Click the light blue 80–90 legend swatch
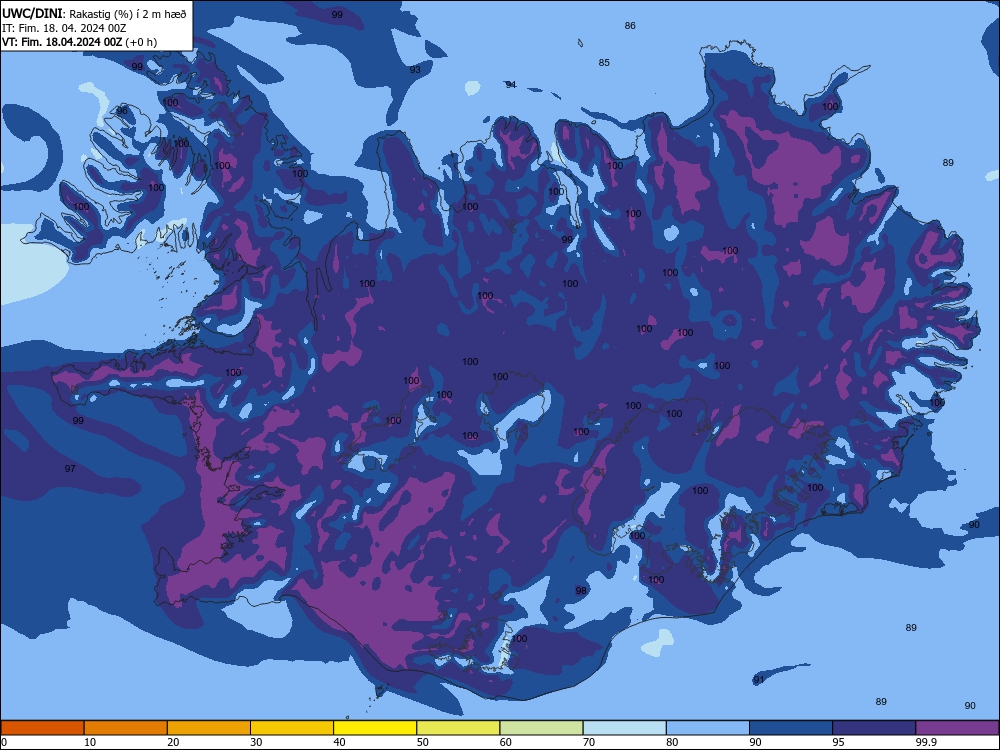The height and width of the screenshot is (750, 1000). (x=708, y=728)
